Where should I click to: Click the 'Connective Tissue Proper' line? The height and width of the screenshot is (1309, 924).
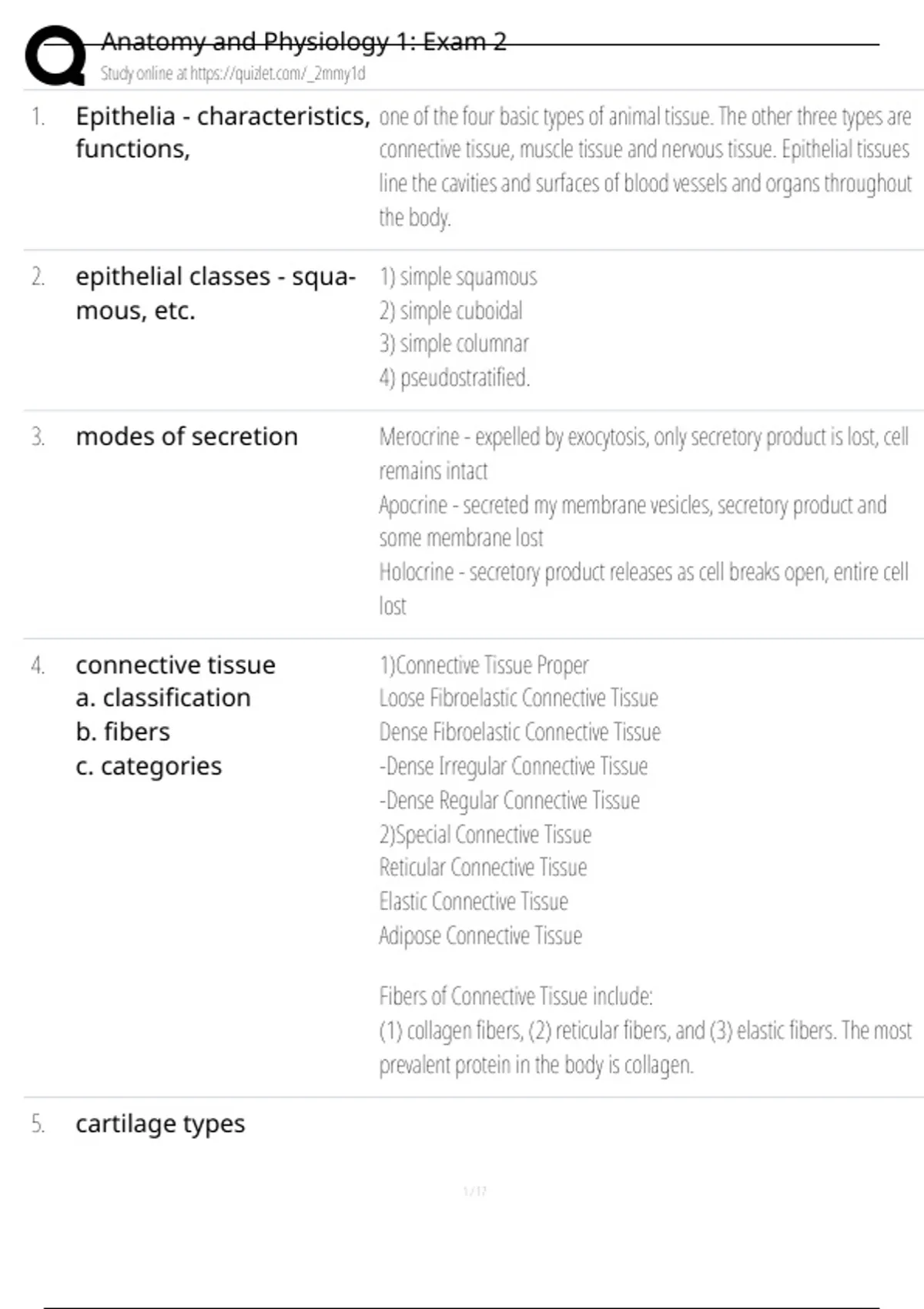(484, 665)
